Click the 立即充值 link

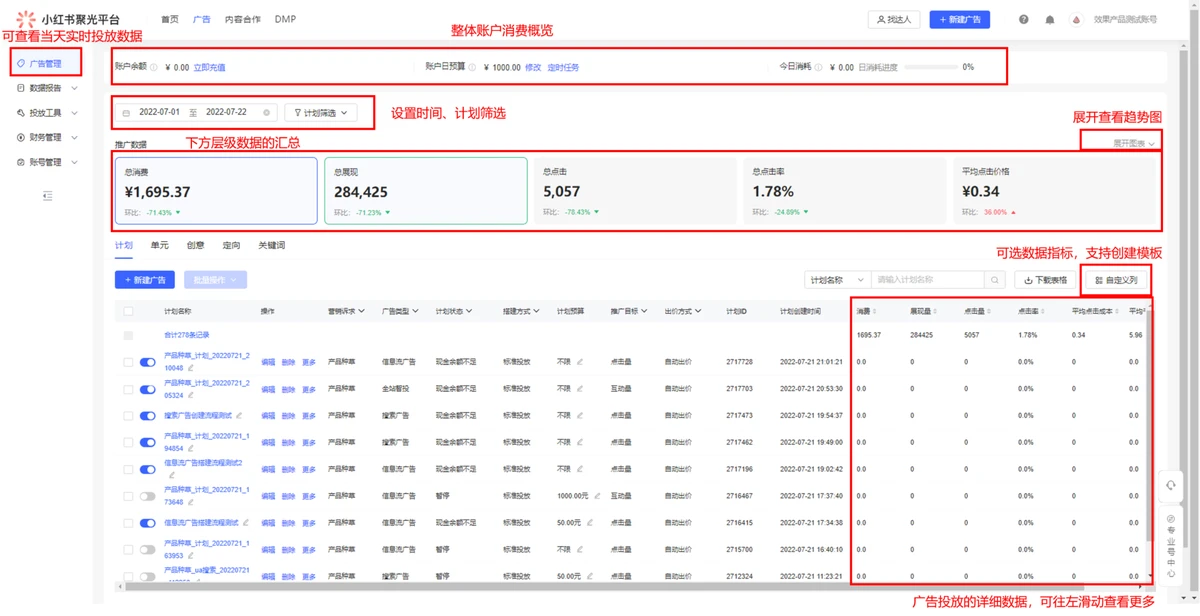(x=209, y=67)
